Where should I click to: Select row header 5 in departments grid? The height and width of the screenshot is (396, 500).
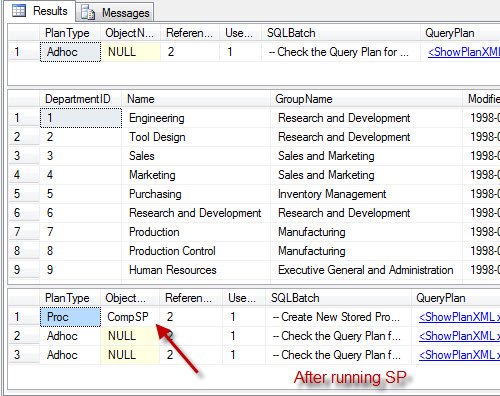coord(23,194)
